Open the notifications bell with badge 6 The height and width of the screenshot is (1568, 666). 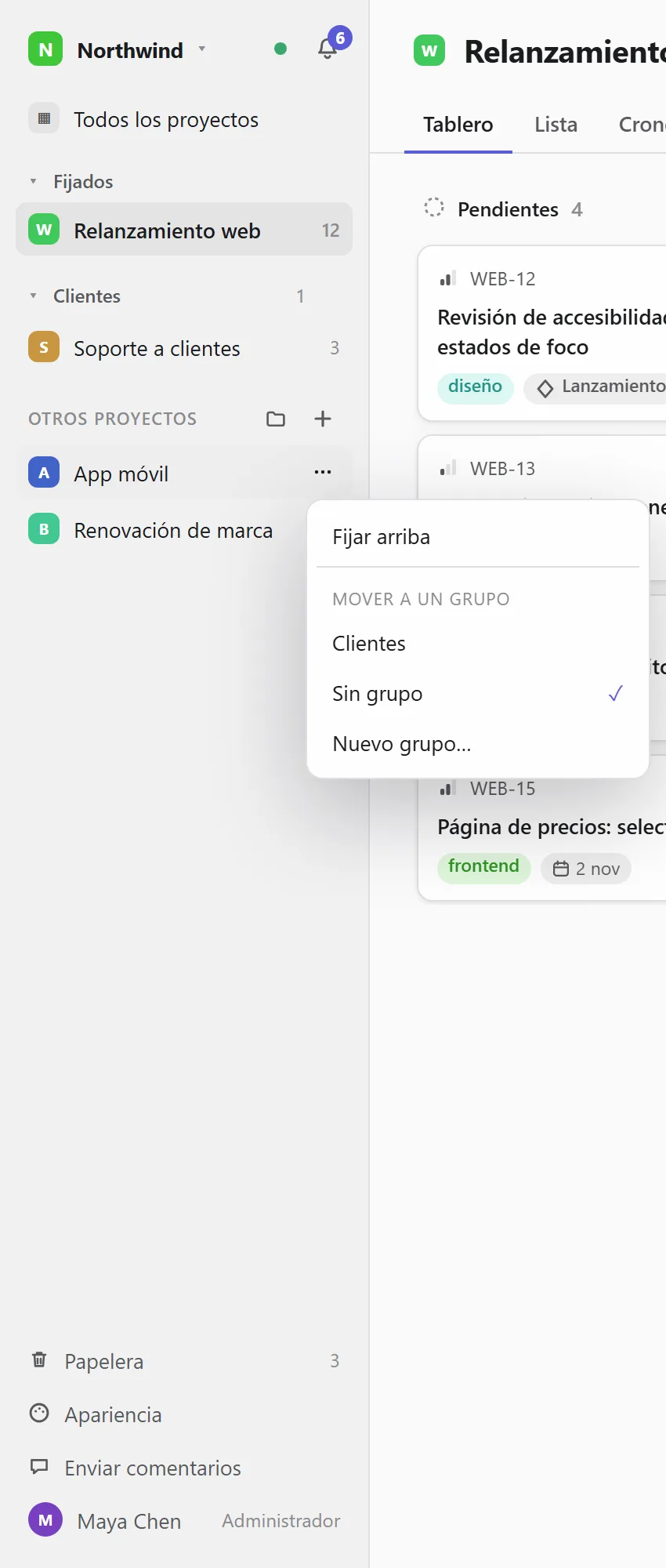[x=328, y=49]
